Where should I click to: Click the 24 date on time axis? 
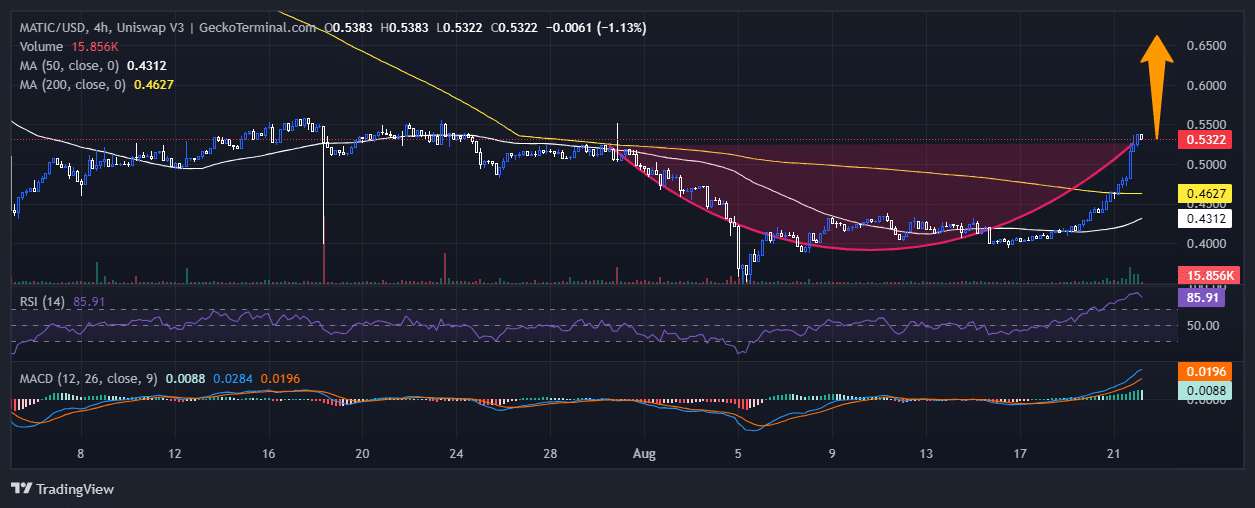pyautogui.click(x=457, y=453)
